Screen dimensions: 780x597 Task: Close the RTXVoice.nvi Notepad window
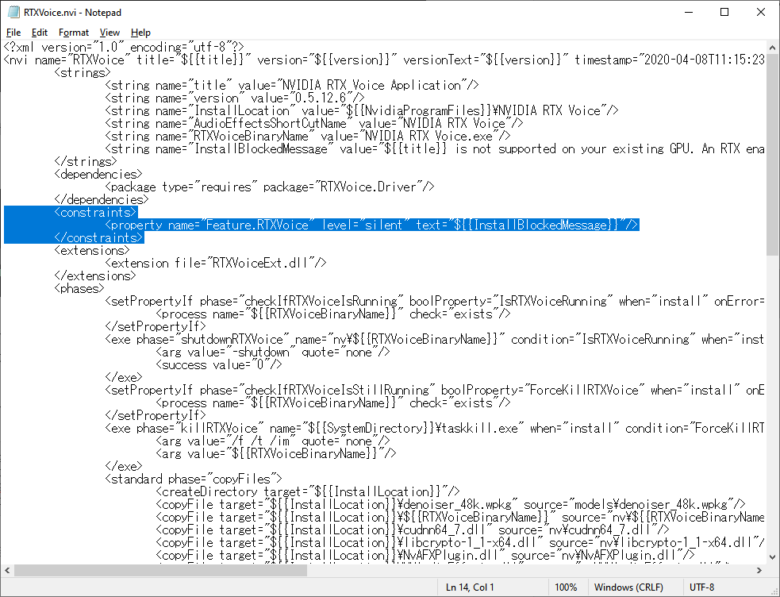[x=761, y=12]
